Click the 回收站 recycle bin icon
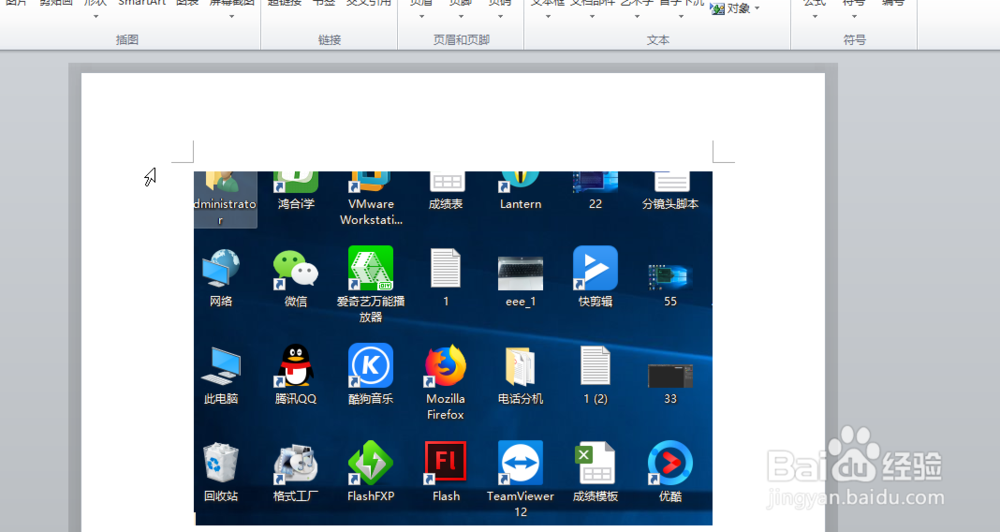The image size is (1000, 532). pyautogui.click(x=221, y=464)
